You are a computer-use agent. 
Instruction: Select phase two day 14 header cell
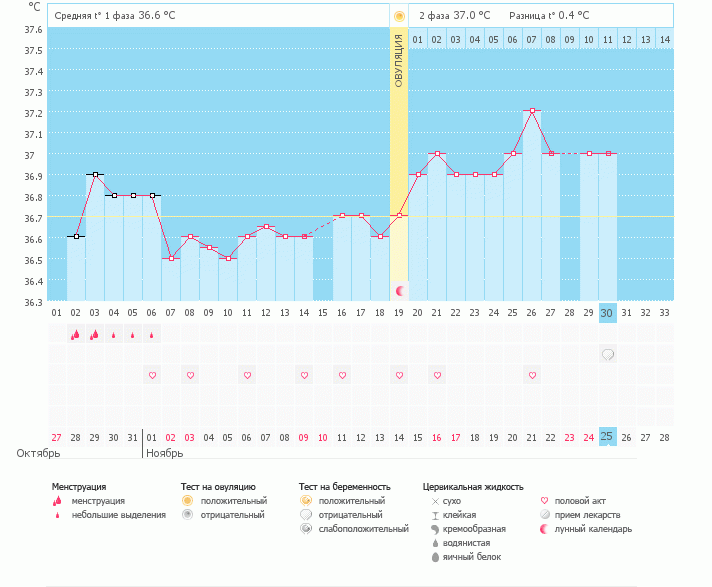[x=664, y=39]
